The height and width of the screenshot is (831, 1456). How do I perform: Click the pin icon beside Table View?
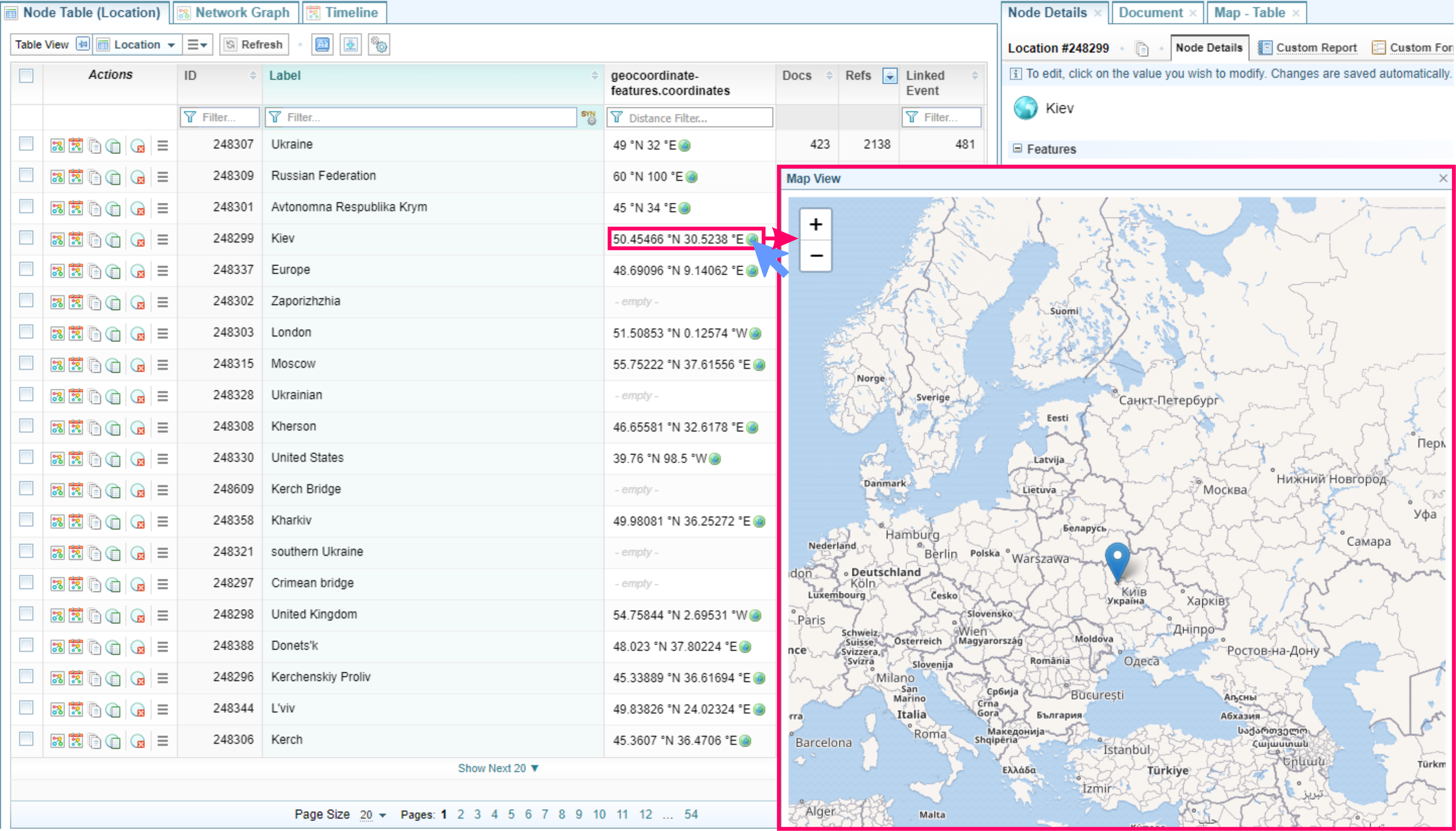click(83, 45)
